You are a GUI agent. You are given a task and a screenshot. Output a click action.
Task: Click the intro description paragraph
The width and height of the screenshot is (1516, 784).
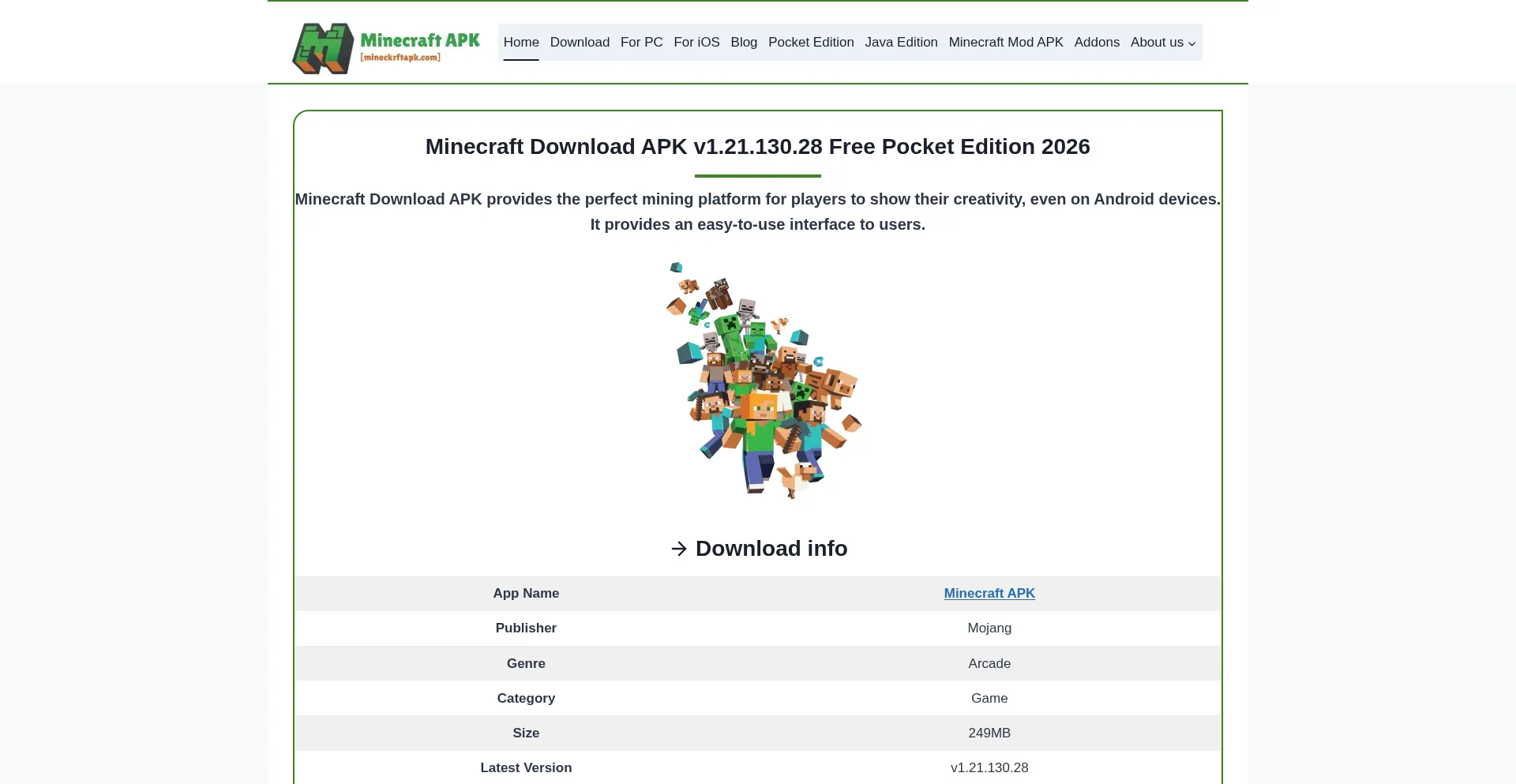point(758,212)
